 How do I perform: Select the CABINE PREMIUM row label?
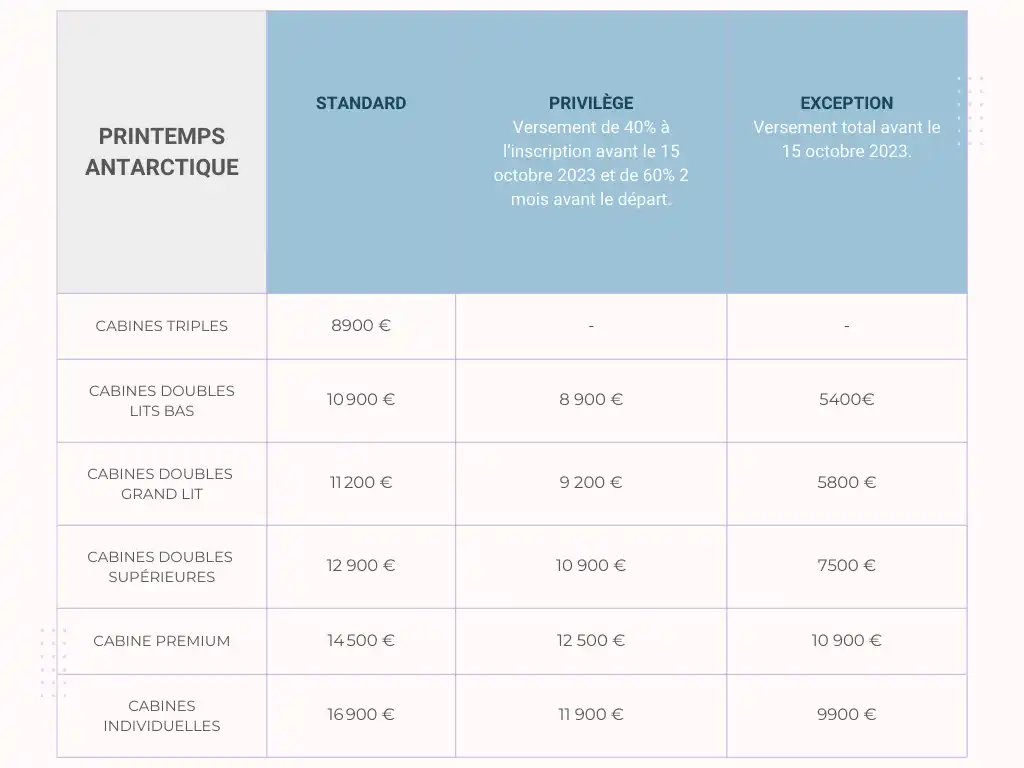click(162, 641)
